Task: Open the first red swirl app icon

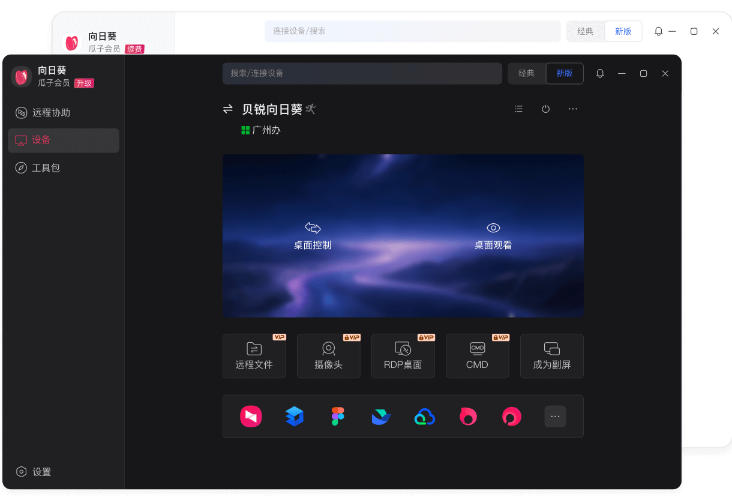Action: point(468,416)
